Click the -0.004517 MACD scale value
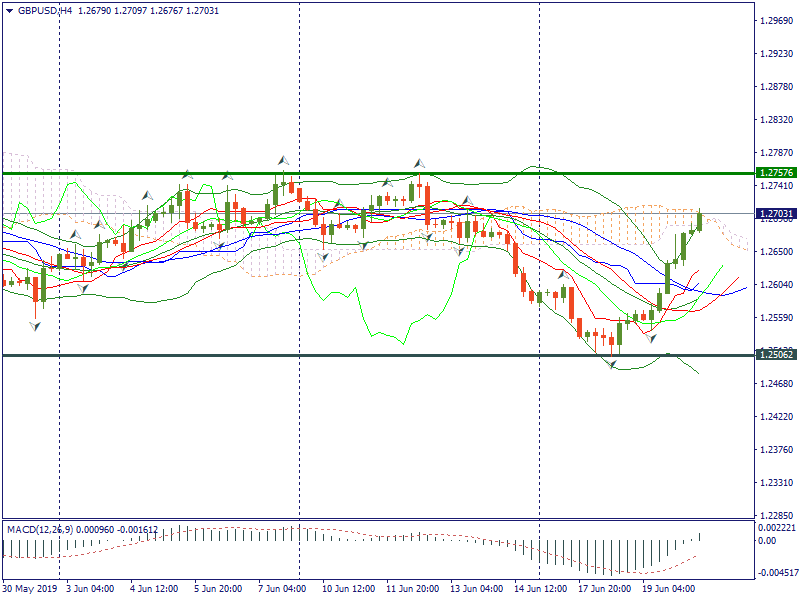Viewport: 800px width, 600px height. 778,573
